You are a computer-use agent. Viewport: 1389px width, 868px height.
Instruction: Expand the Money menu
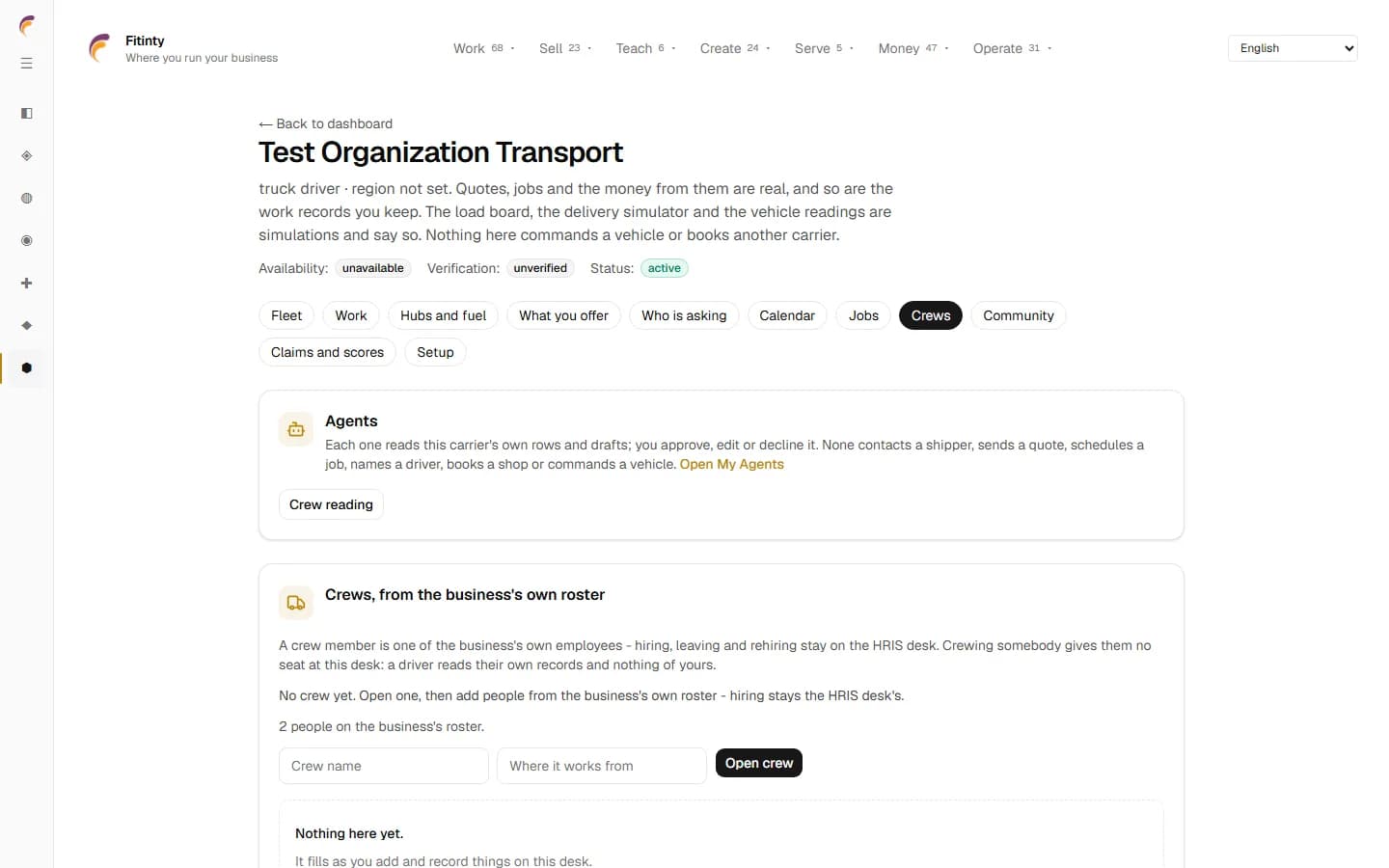coord(913,48)
